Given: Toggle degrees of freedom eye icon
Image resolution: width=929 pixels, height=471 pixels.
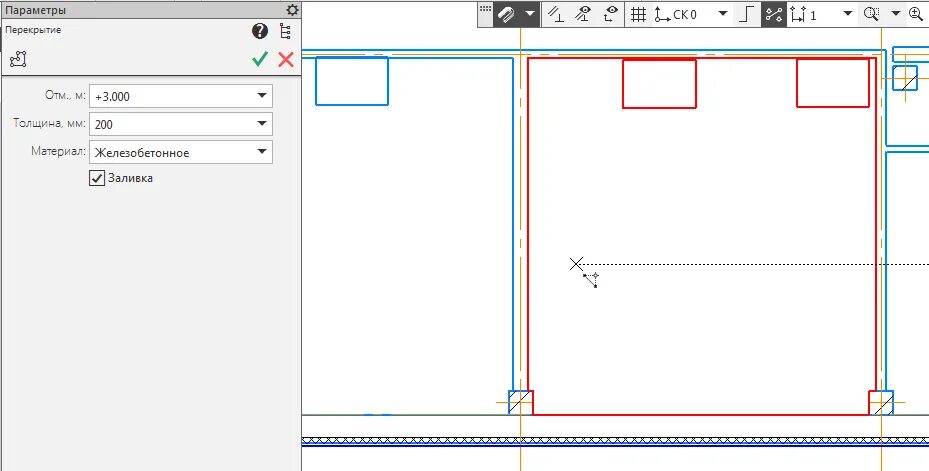Looking at the screenshot, I should coord(611,14).
